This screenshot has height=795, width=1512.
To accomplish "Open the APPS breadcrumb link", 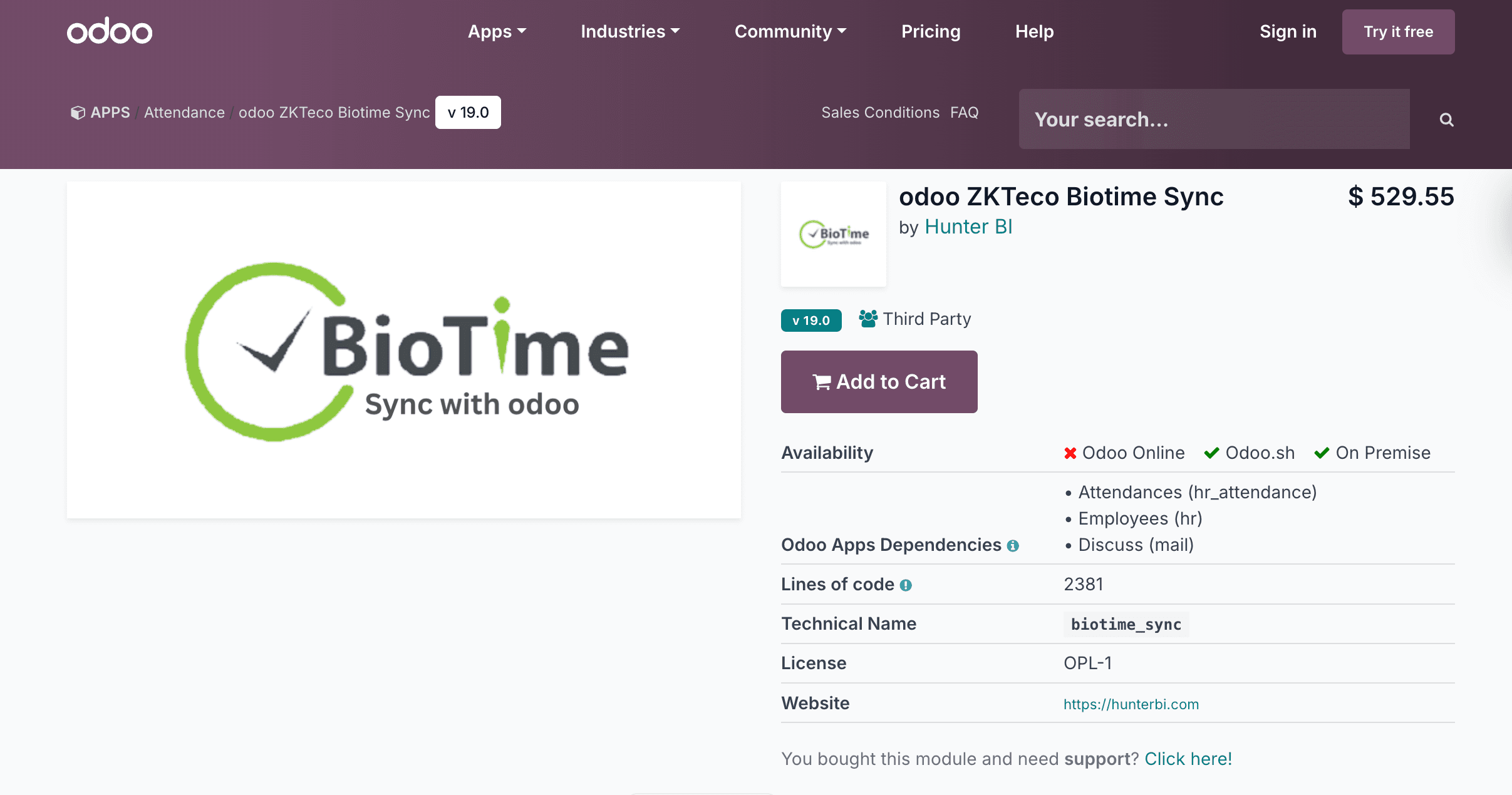I will (110, 113).
